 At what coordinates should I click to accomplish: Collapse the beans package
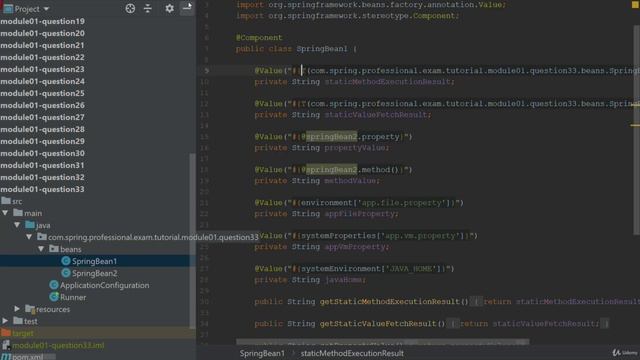(41, 249)
